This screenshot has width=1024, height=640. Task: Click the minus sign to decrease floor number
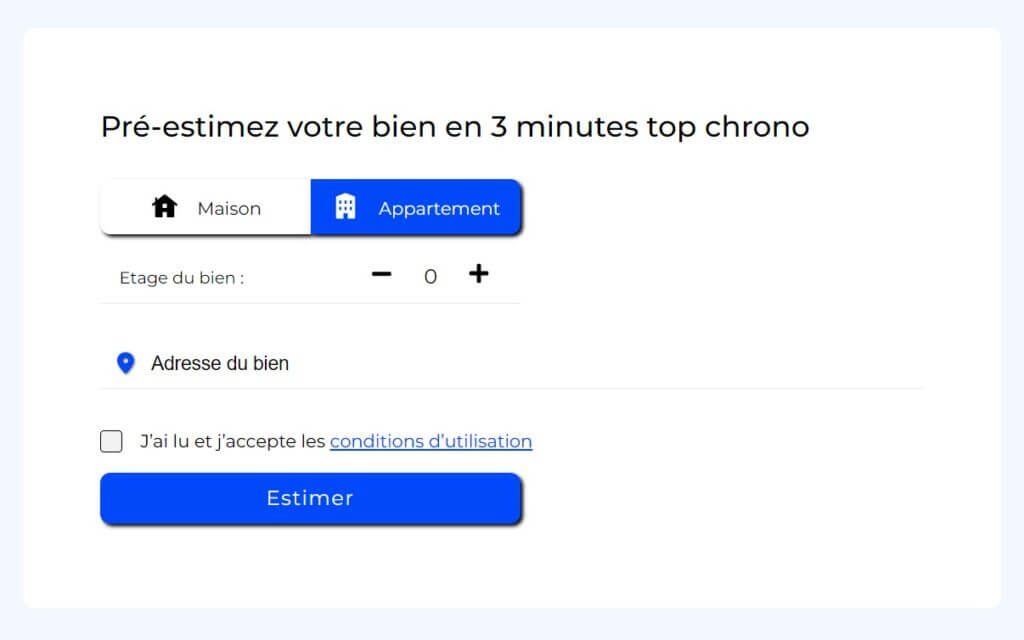click(381, 275)
